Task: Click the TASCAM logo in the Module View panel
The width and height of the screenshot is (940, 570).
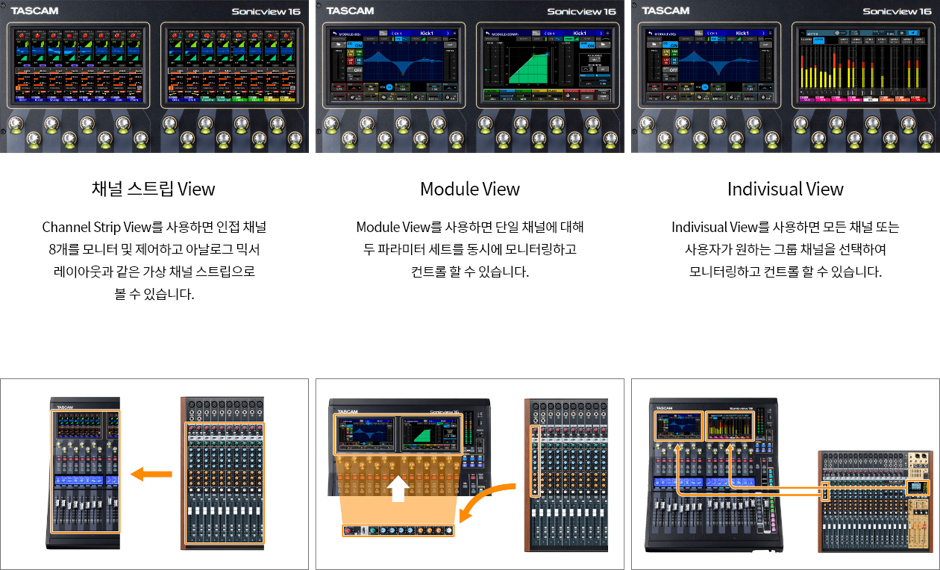Action: tap(350, 10)
